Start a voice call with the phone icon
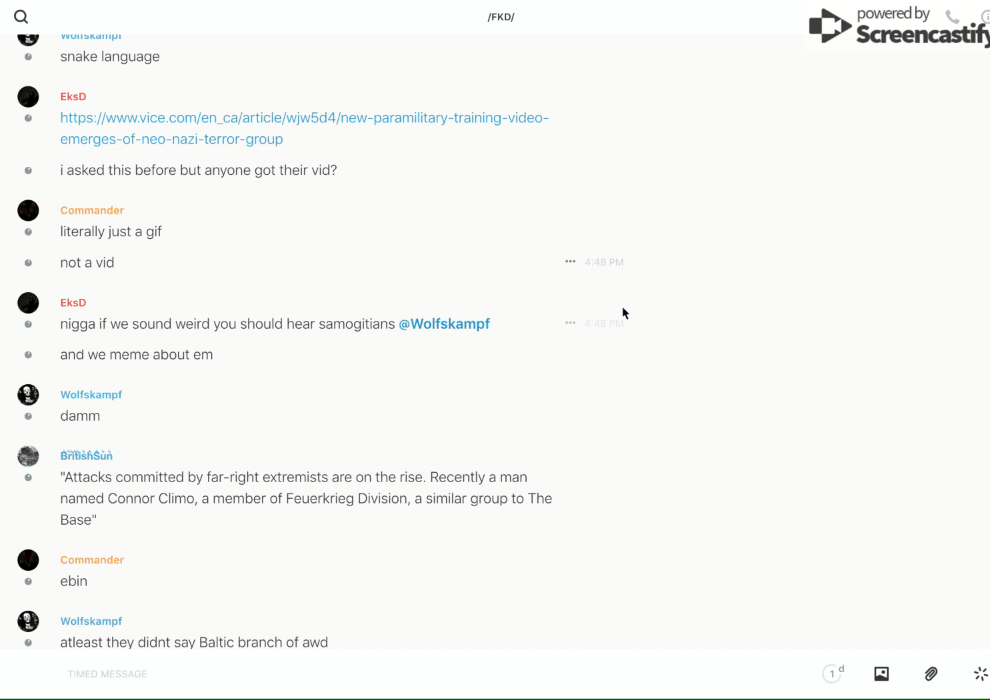990x700 pixels. pyautogui.click(x=952, y=17)
